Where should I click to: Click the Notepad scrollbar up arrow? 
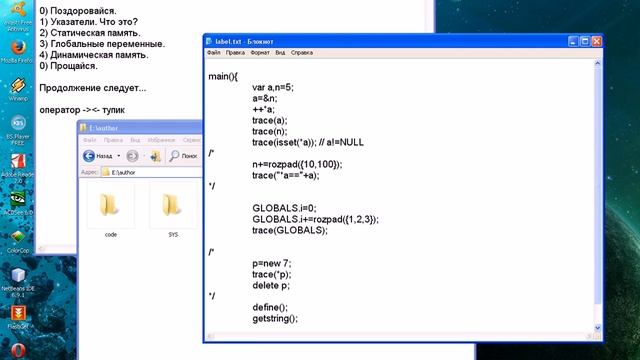[x=598, y=64]
